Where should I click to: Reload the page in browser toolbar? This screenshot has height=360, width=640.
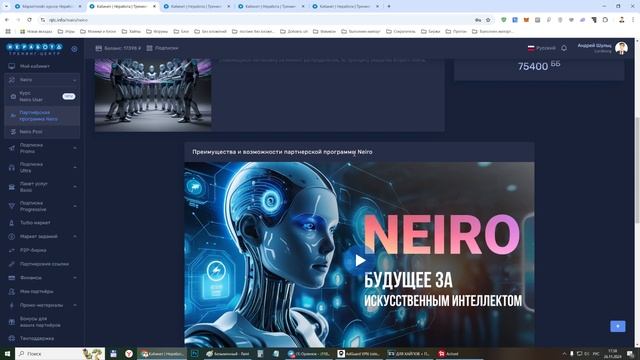[x=29, y=20]
